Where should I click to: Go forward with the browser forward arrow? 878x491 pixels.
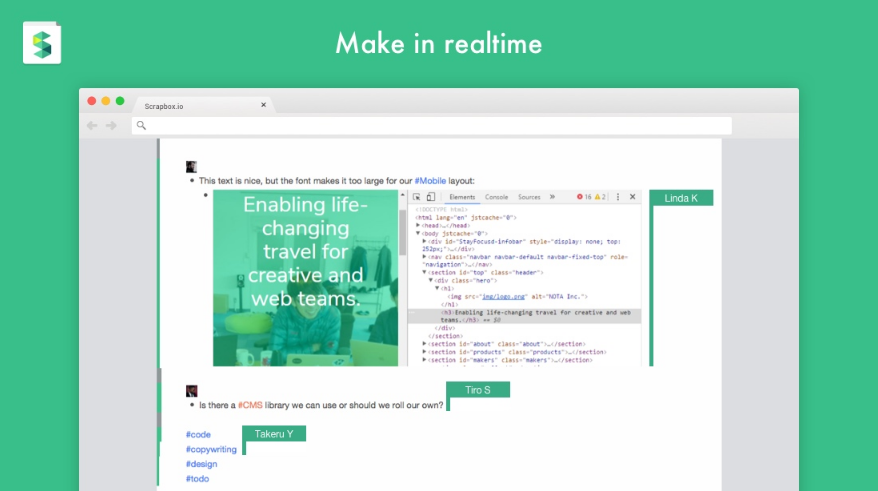click(x=111, y=125)
